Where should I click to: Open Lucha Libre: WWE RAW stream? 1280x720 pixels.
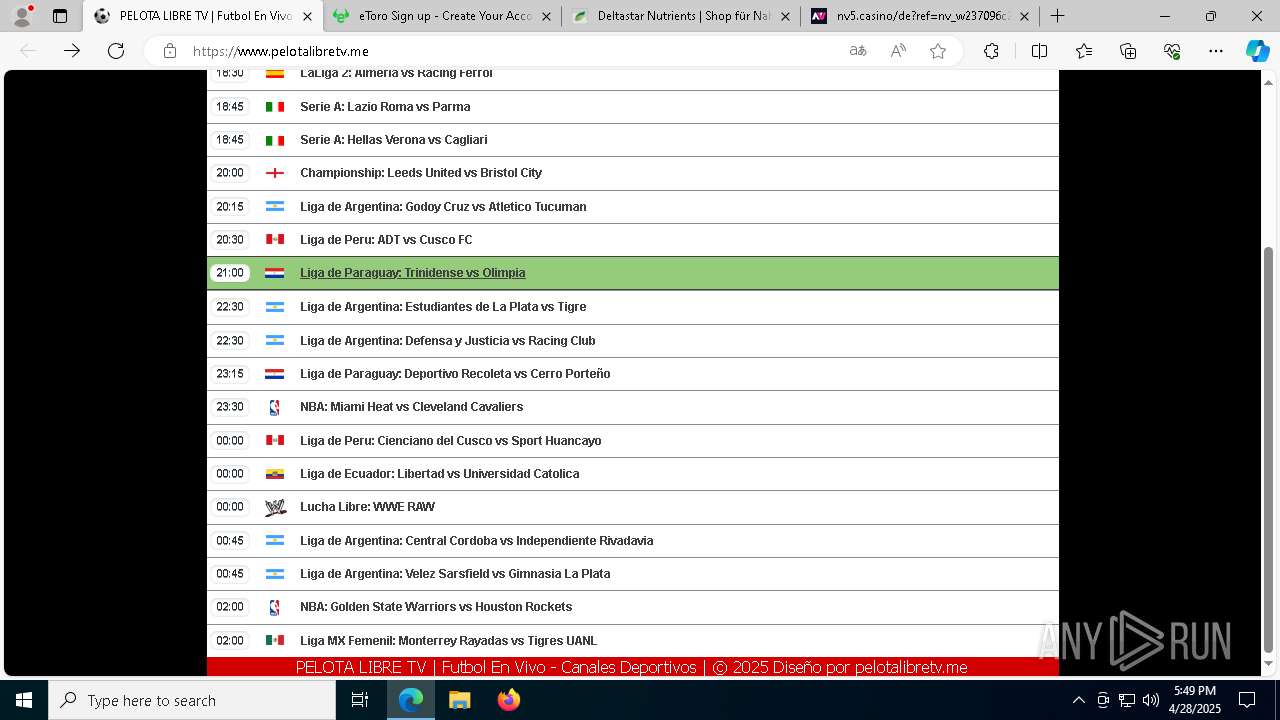tap(367, 507)
